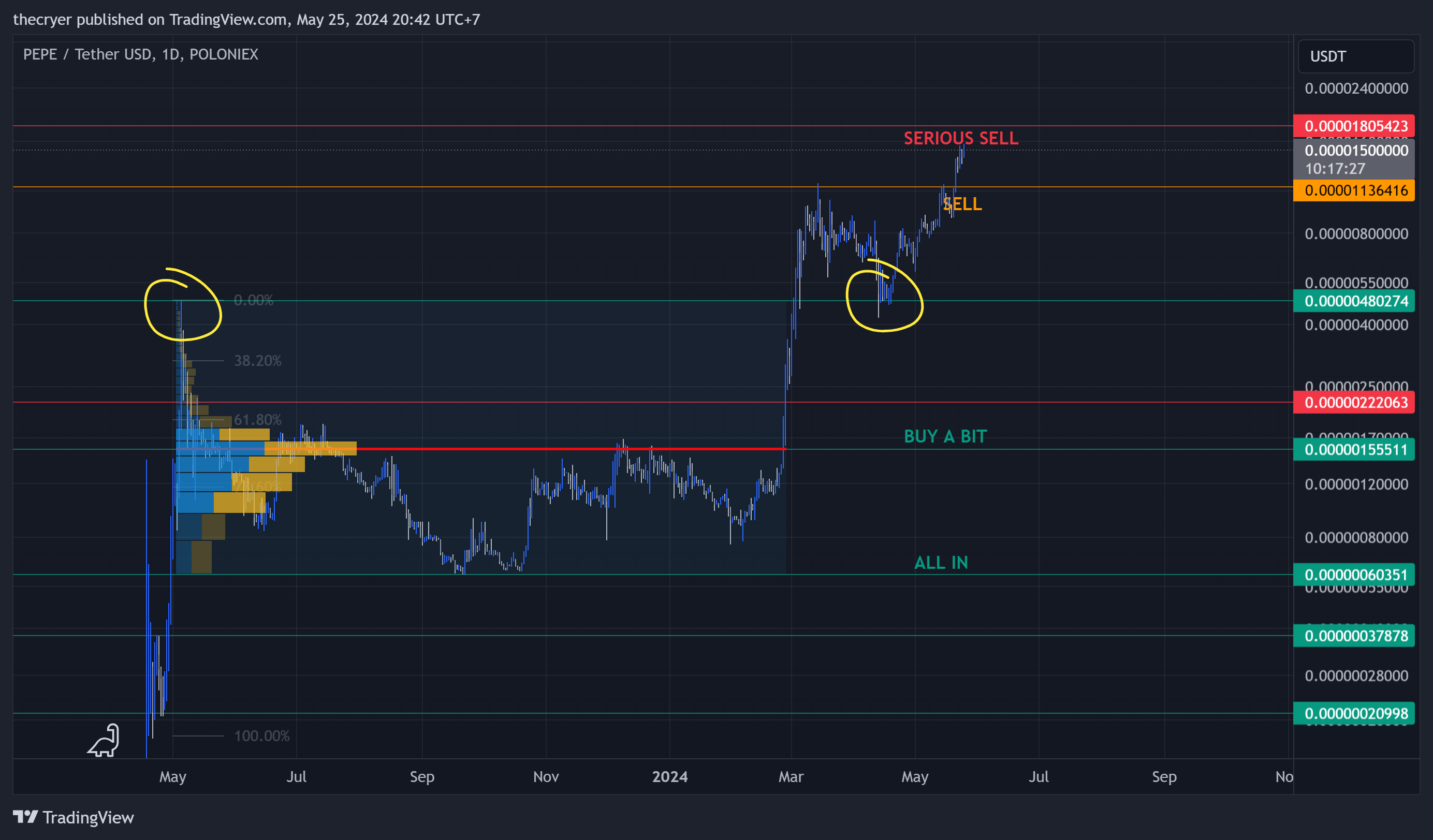The width and height of the screenshot is (1433, 840).
Task: Click the SERIOUS SELL annotation text
Action: 960,138
